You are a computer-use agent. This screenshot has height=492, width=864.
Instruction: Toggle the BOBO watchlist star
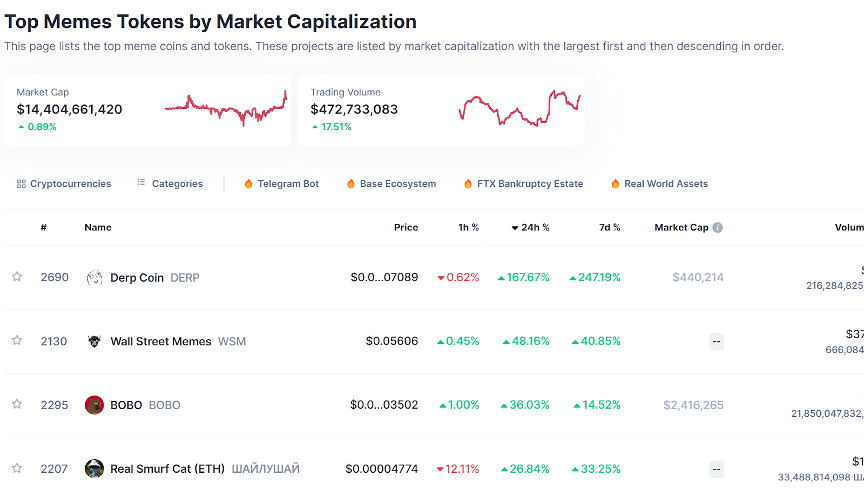click(17, 405)
